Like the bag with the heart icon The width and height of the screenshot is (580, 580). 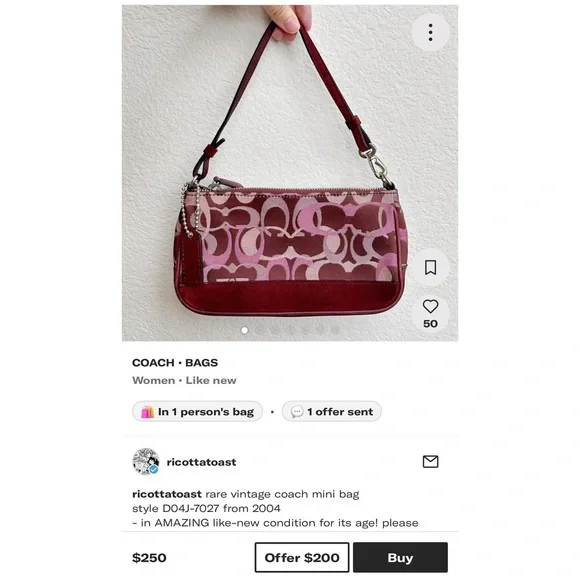click(430, 306)
